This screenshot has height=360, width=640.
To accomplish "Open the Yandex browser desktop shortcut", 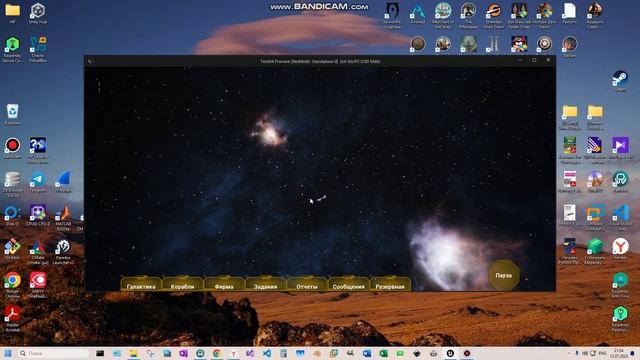I will pyautogui.click(x=620, y=249).
